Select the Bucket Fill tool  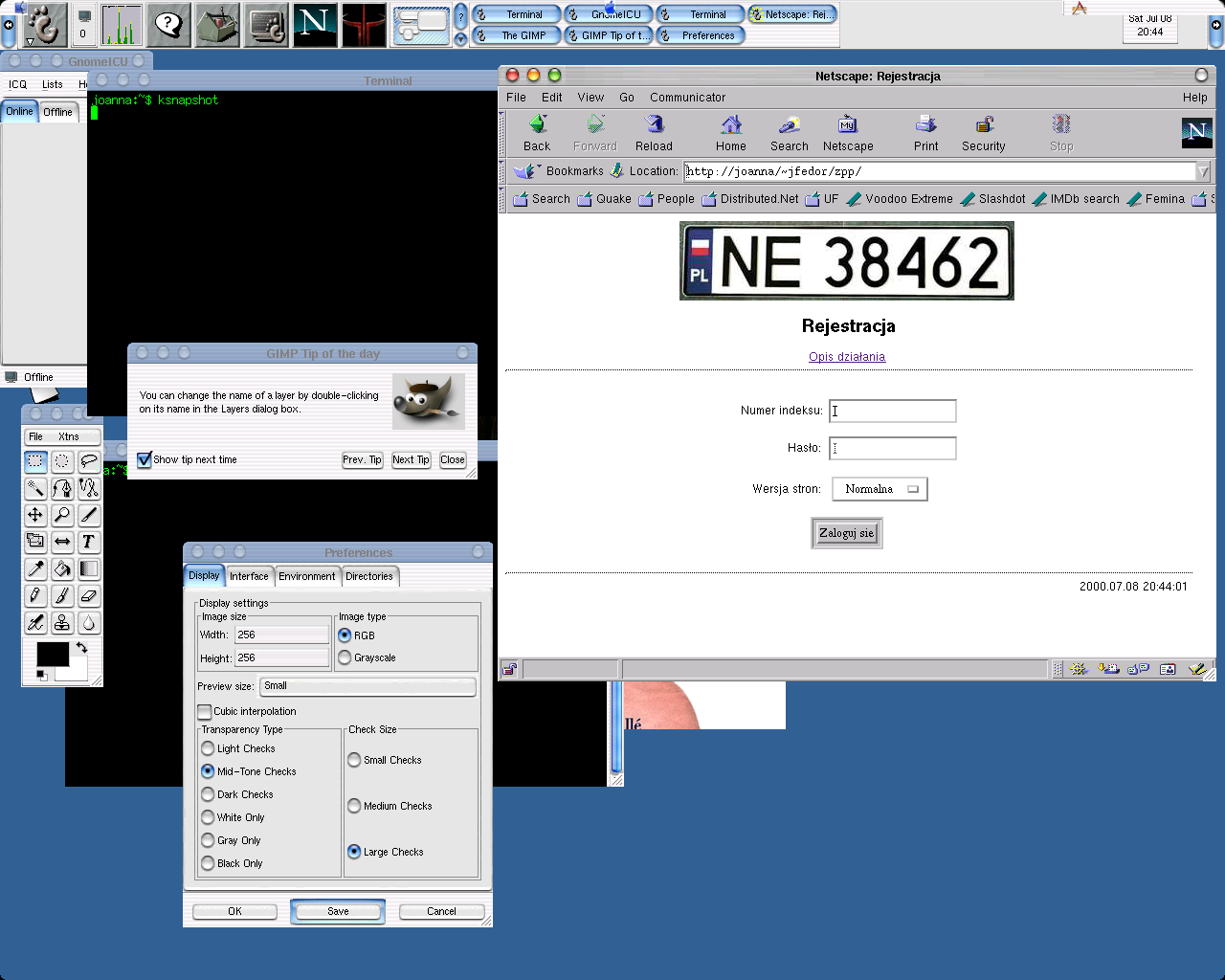62,568
